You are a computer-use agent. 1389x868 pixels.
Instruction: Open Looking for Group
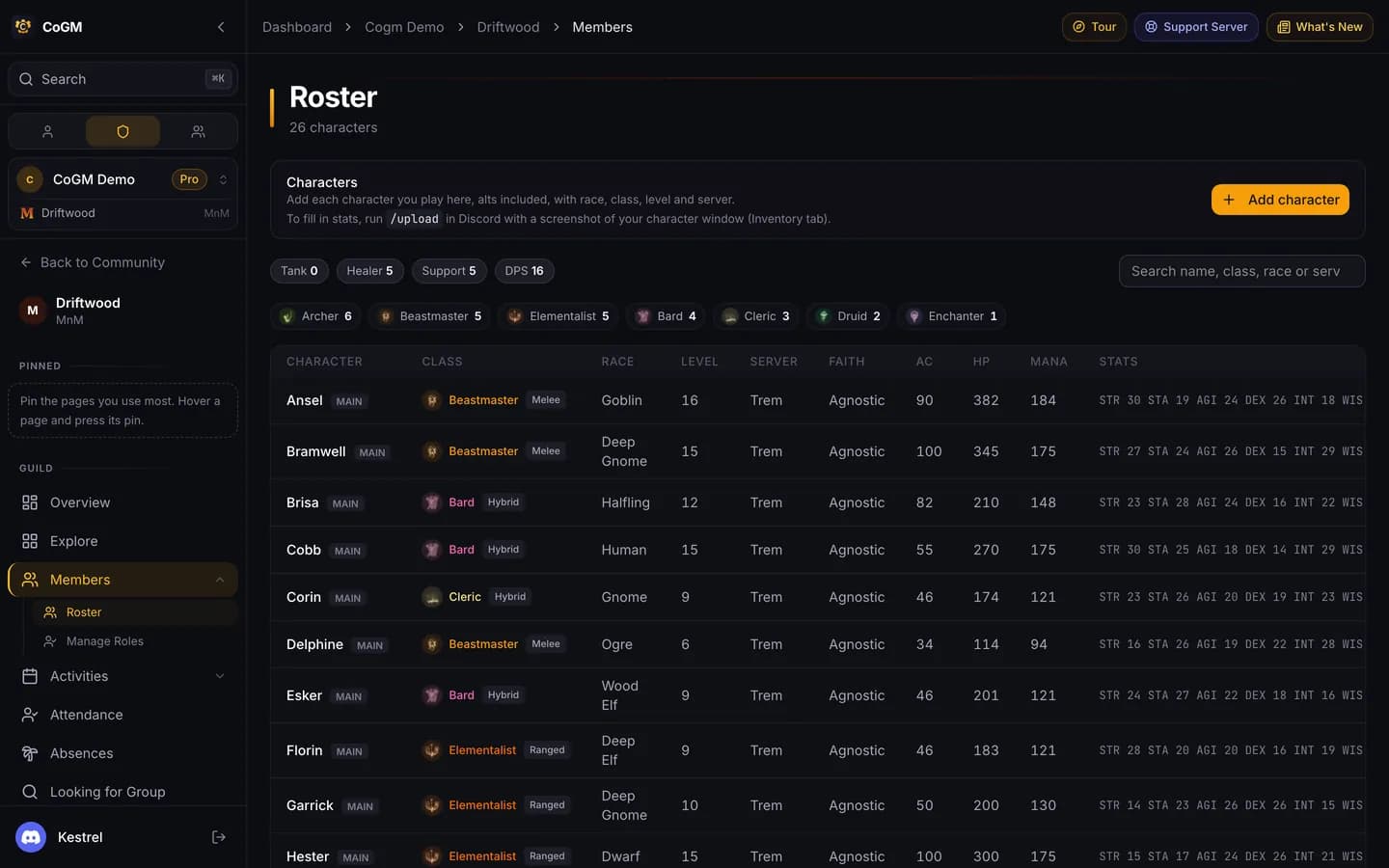(x=123, y=792)
